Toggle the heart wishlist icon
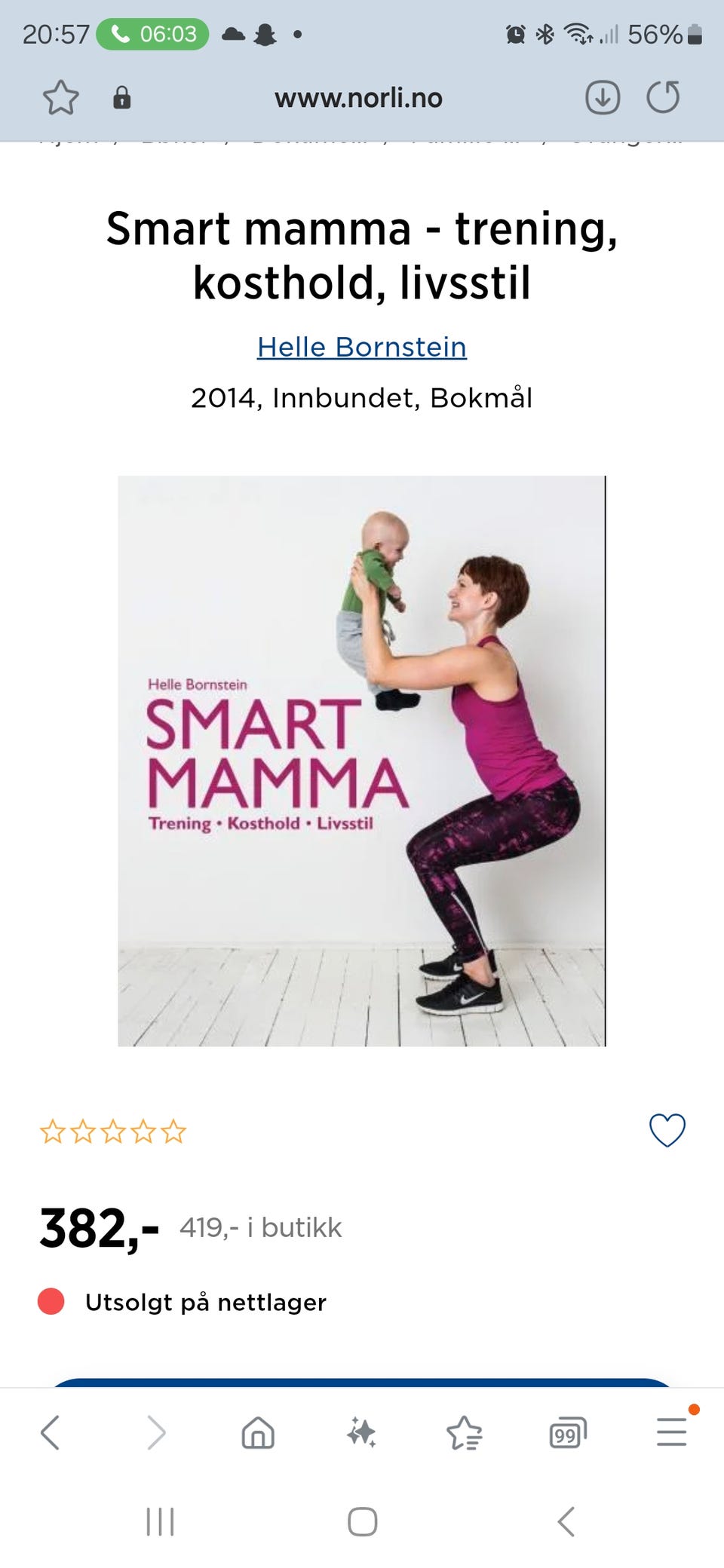This screenshot has height=1568, width=724. 667,1130
